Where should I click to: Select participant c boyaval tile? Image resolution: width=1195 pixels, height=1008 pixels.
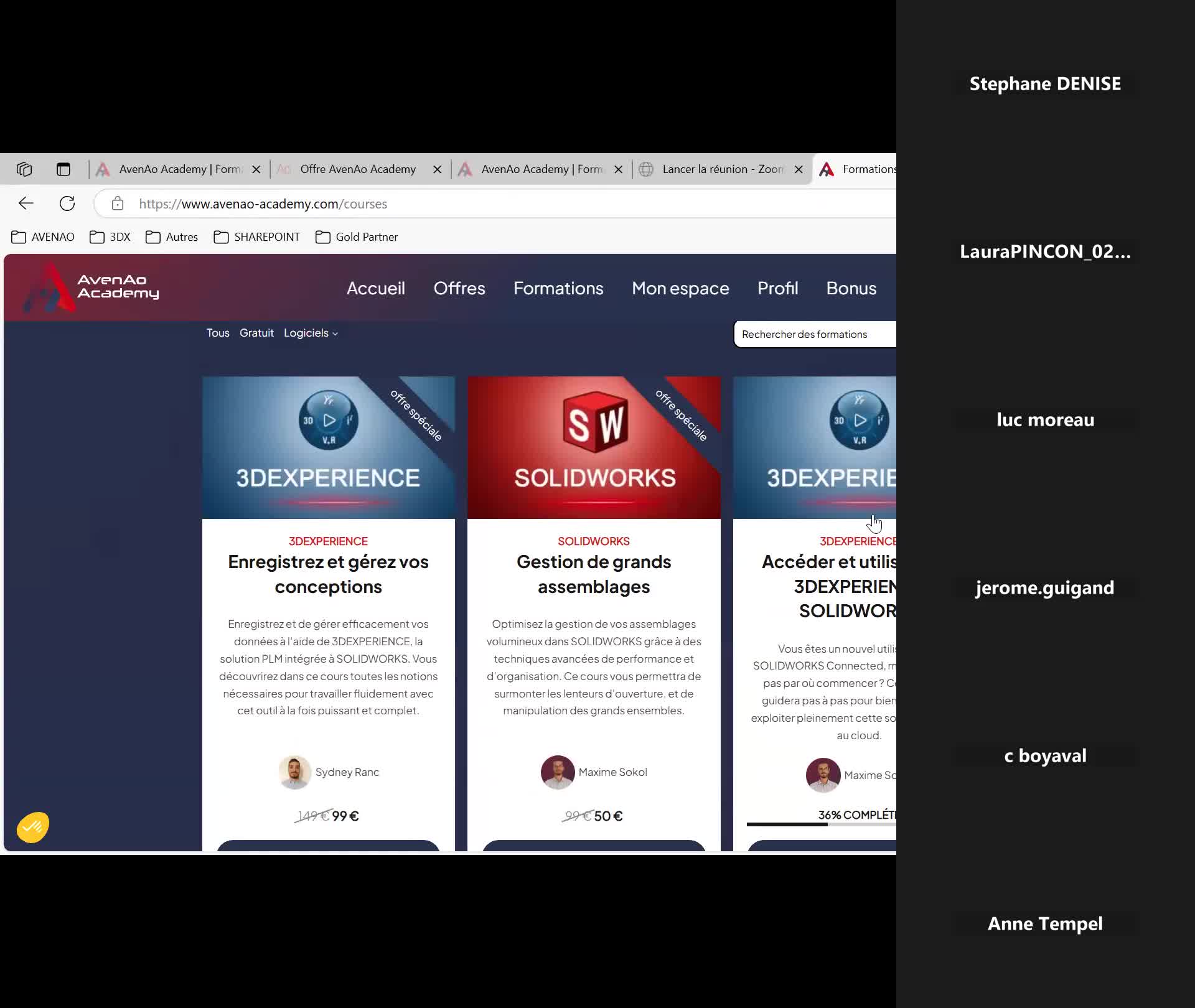click(1045, 756)
